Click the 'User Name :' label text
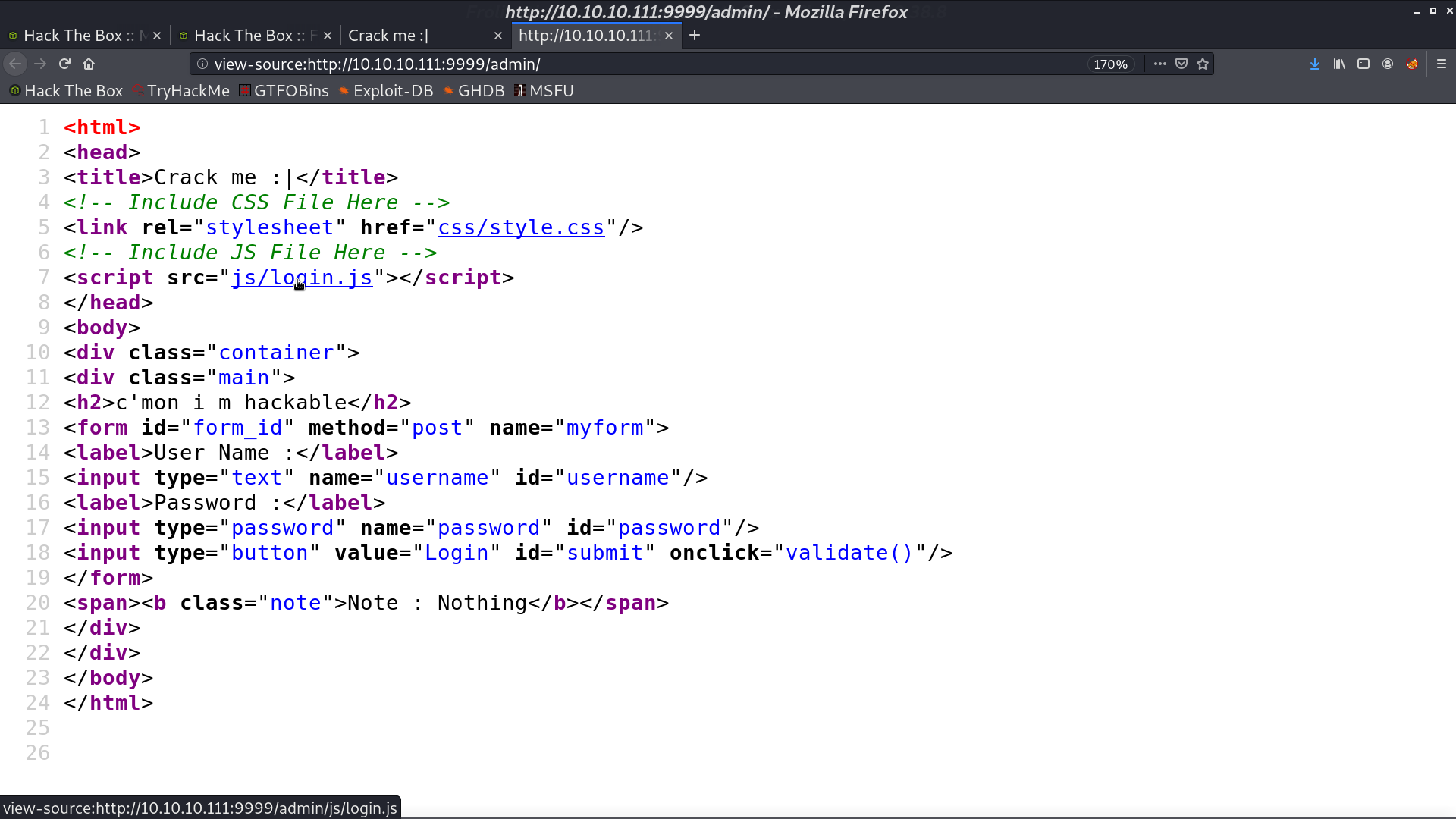Image resolution: width=1456 pixels, height=819 pixels. [x=224, y=453]
